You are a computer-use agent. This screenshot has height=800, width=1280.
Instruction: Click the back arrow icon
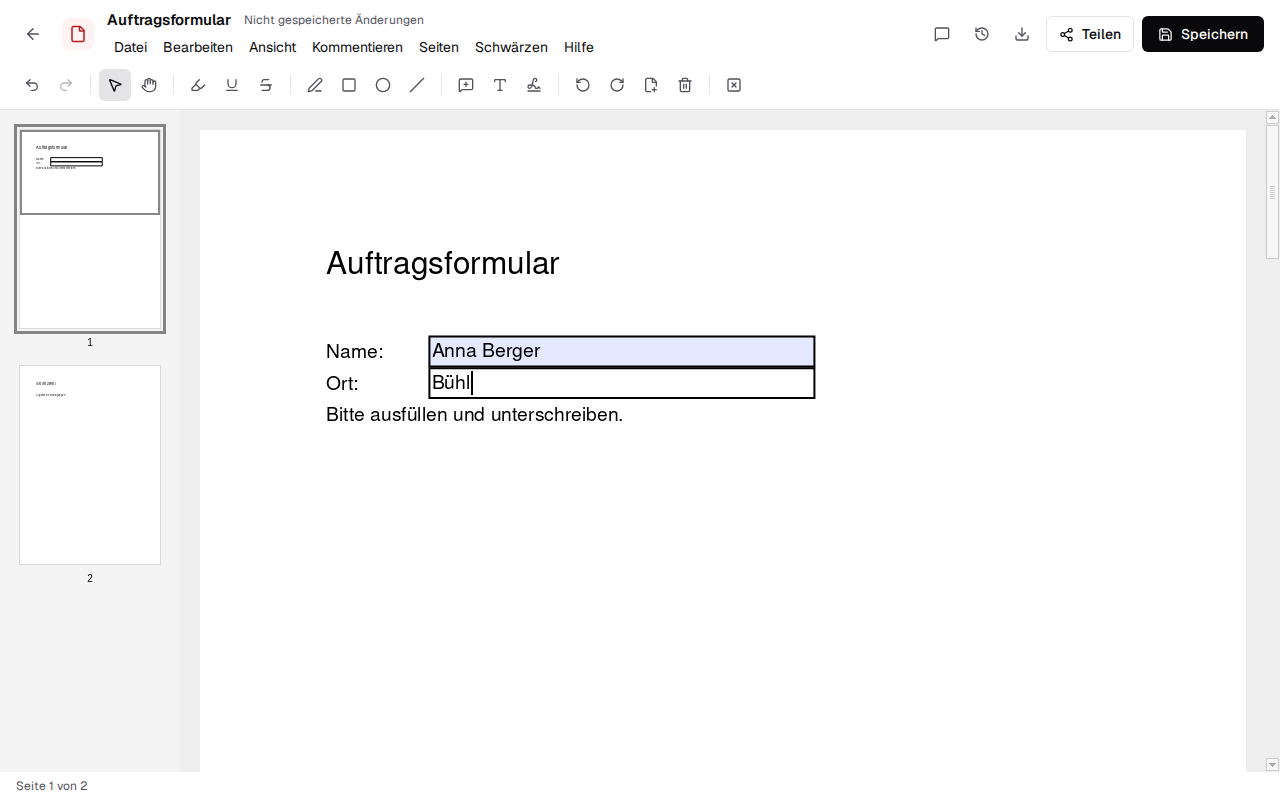tap(33, 34)
